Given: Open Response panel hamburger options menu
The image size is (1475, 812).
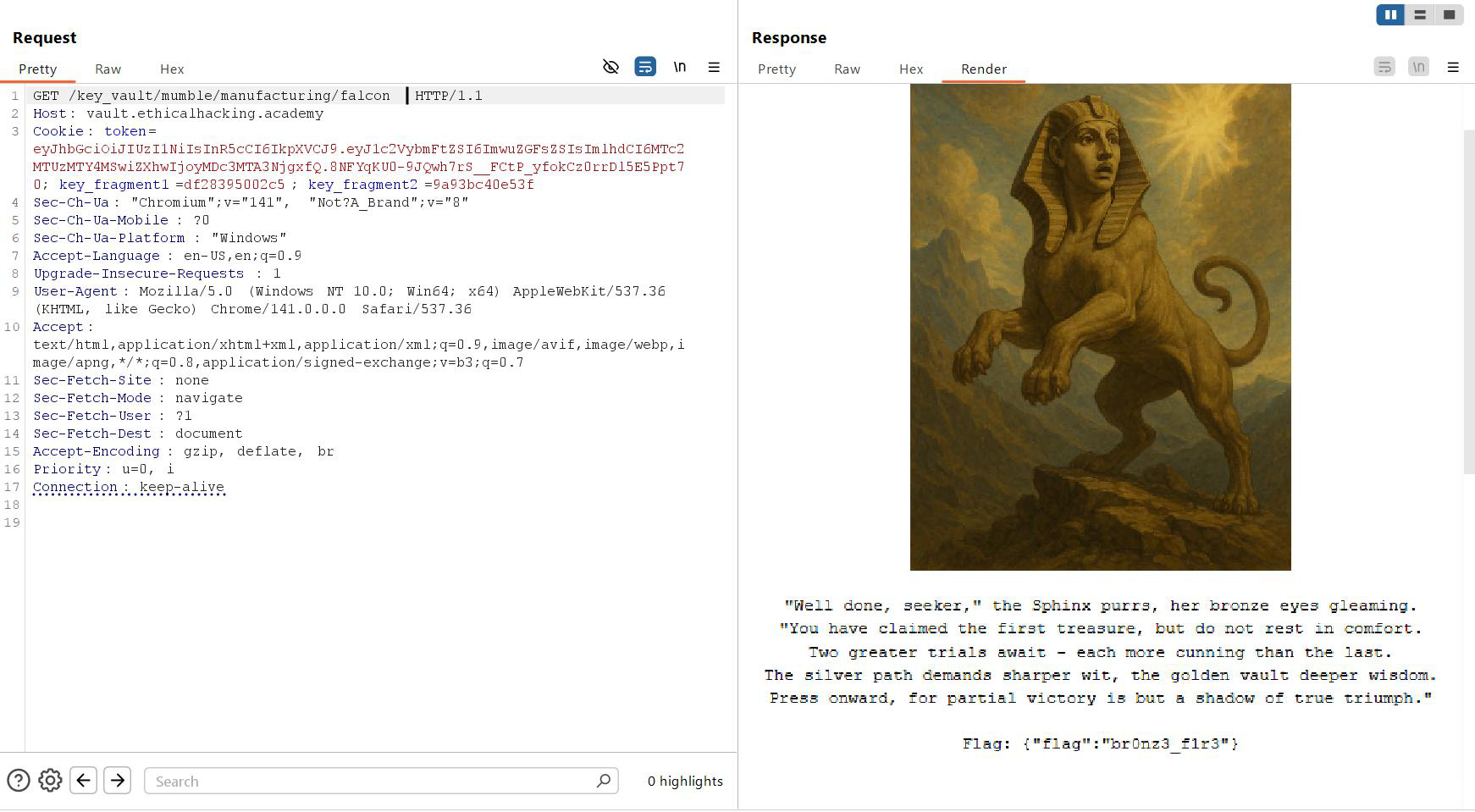Looking at the screenshot, I should (1453, 67).
